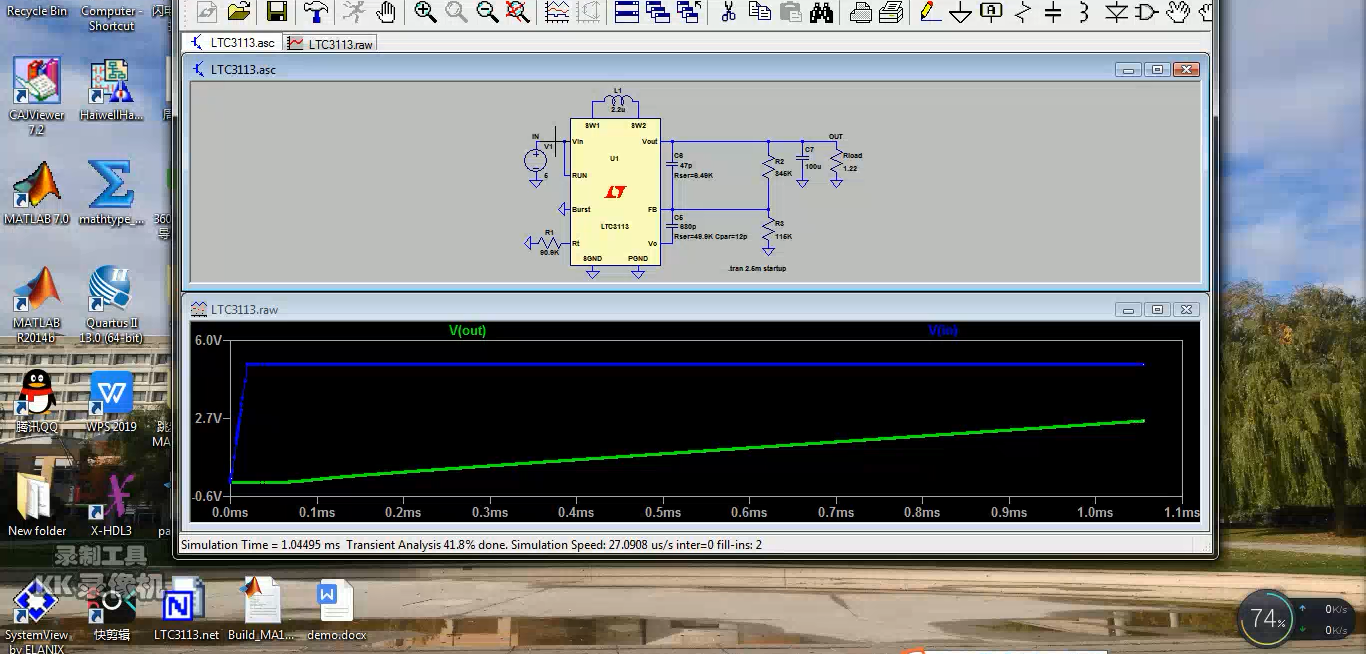
Task: Click the Rload resistor label
Action: (852, 156)
